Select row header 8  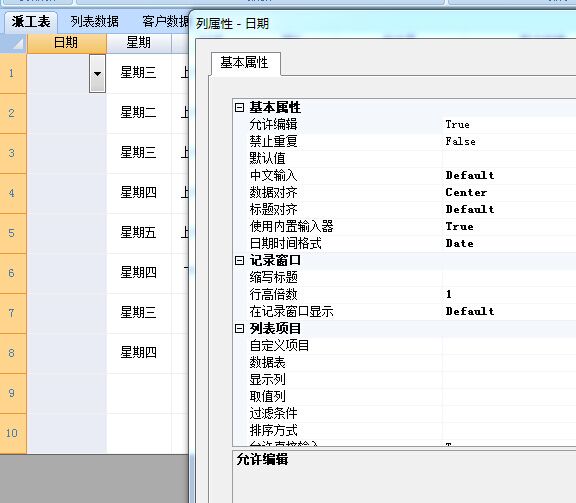[x=13, y=353]
